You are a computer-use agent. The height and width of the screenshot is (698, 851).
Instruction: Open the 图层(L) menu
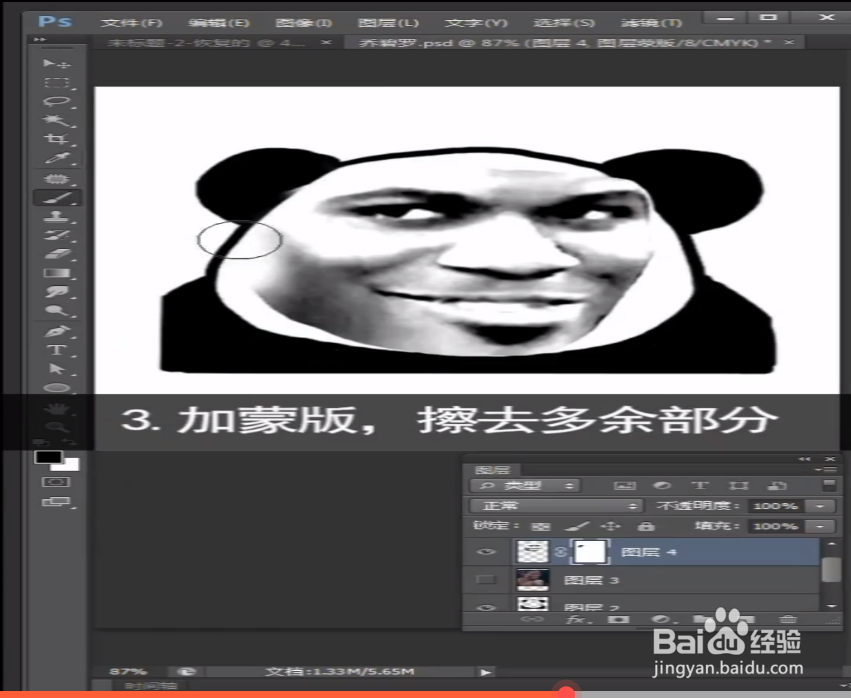click(x=388, y=23)
